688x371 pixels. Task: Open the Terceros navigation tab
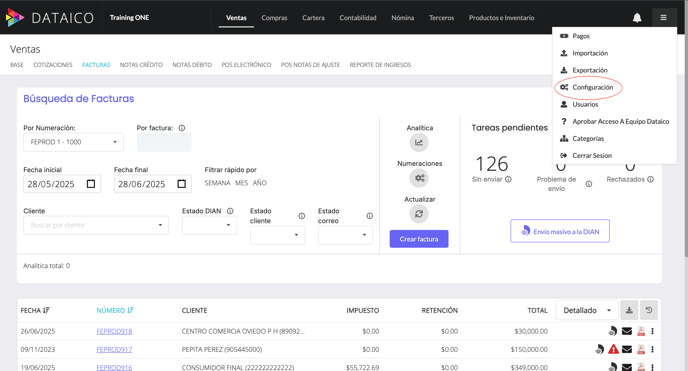[x=441, y=18]
